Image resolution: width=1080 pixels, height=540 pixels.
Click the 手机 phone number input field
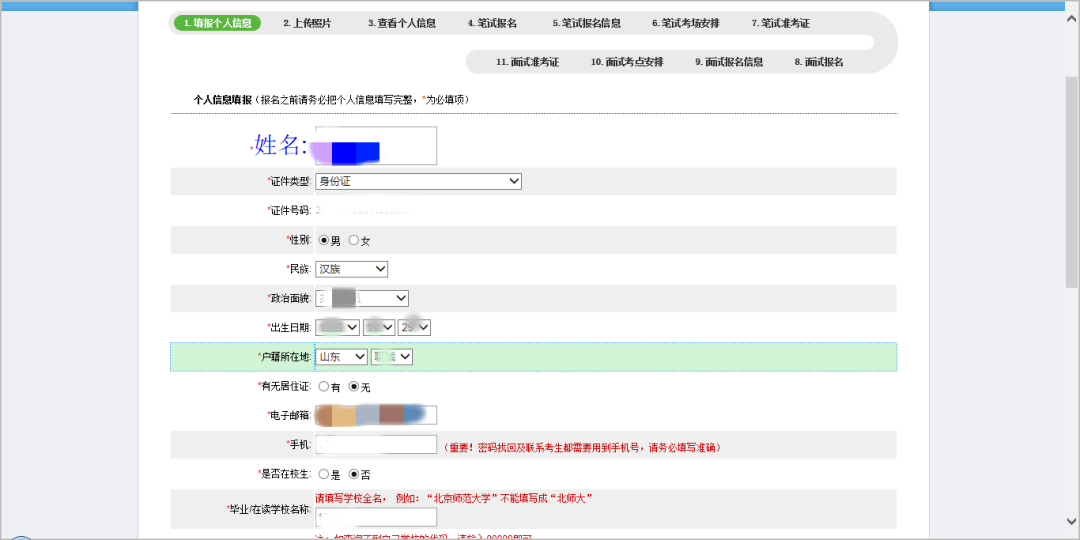pyautogui.click(x=376, y=445)
